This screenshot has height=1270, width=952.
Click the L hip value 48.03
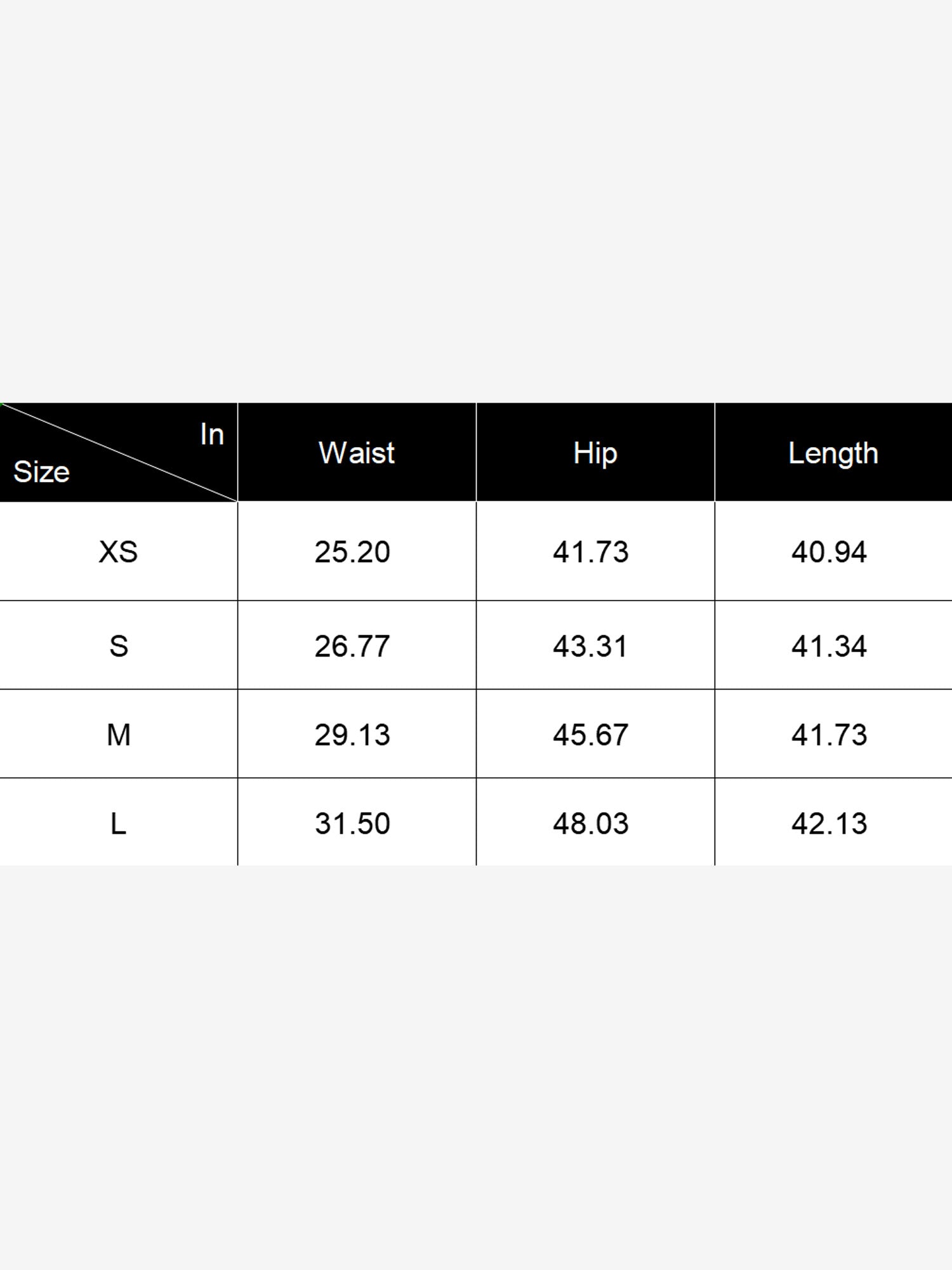(x=591, y=824)
